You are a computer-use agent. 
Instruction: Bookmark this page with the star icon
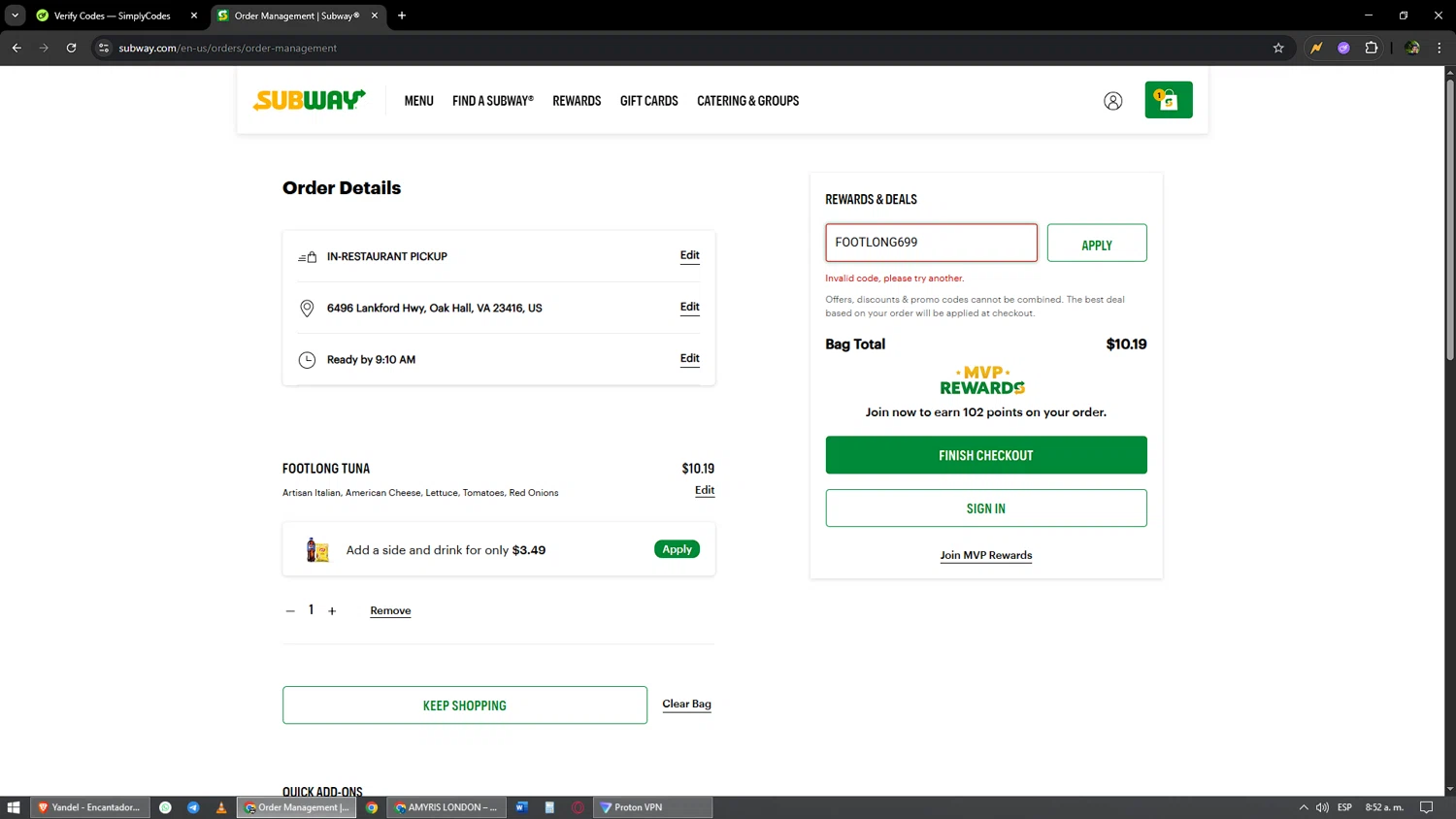click(x=1278, y=48)
